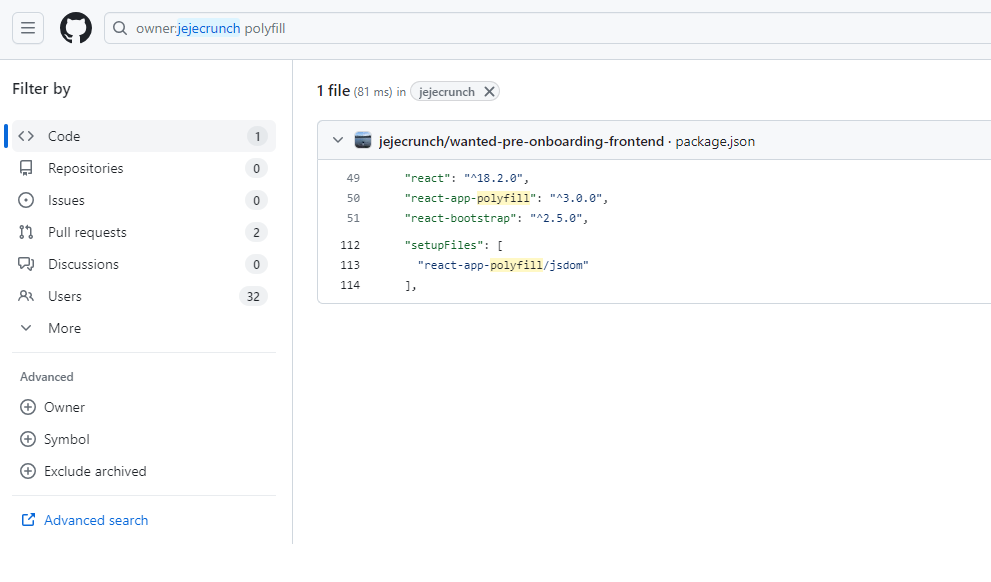Screen dimensions: 991x582
Task: Click the Issues circle icon
Action: 26,200
